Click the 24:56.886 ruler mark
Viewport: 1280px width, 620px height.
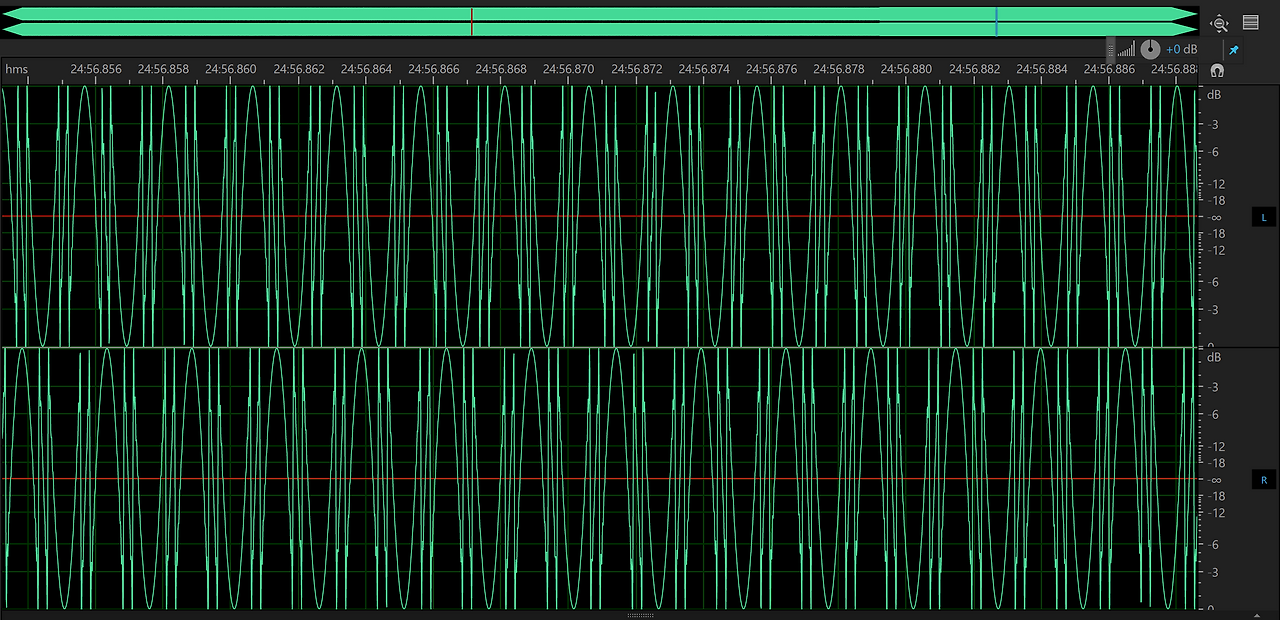1109,69
